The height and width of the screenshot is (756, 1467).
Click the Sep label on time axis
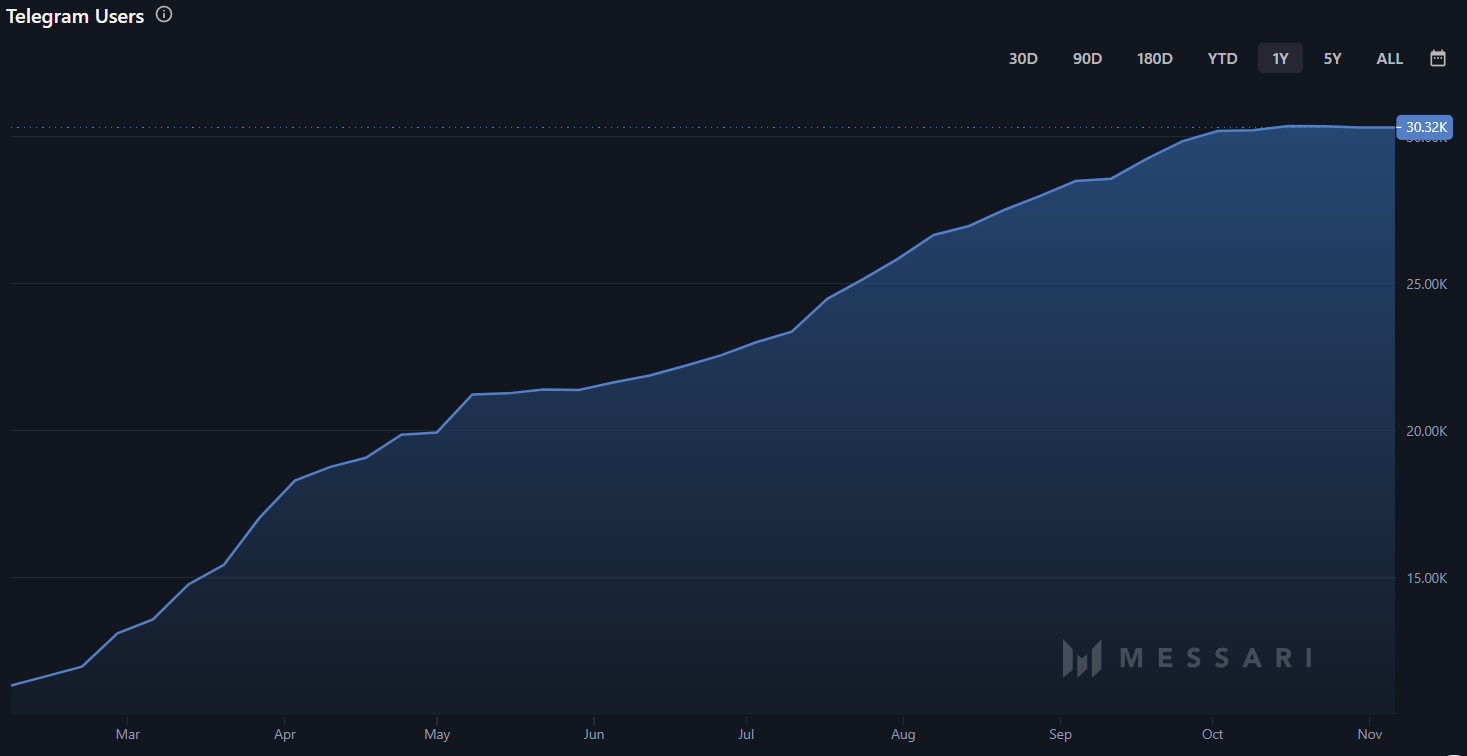coord(1060,735)
